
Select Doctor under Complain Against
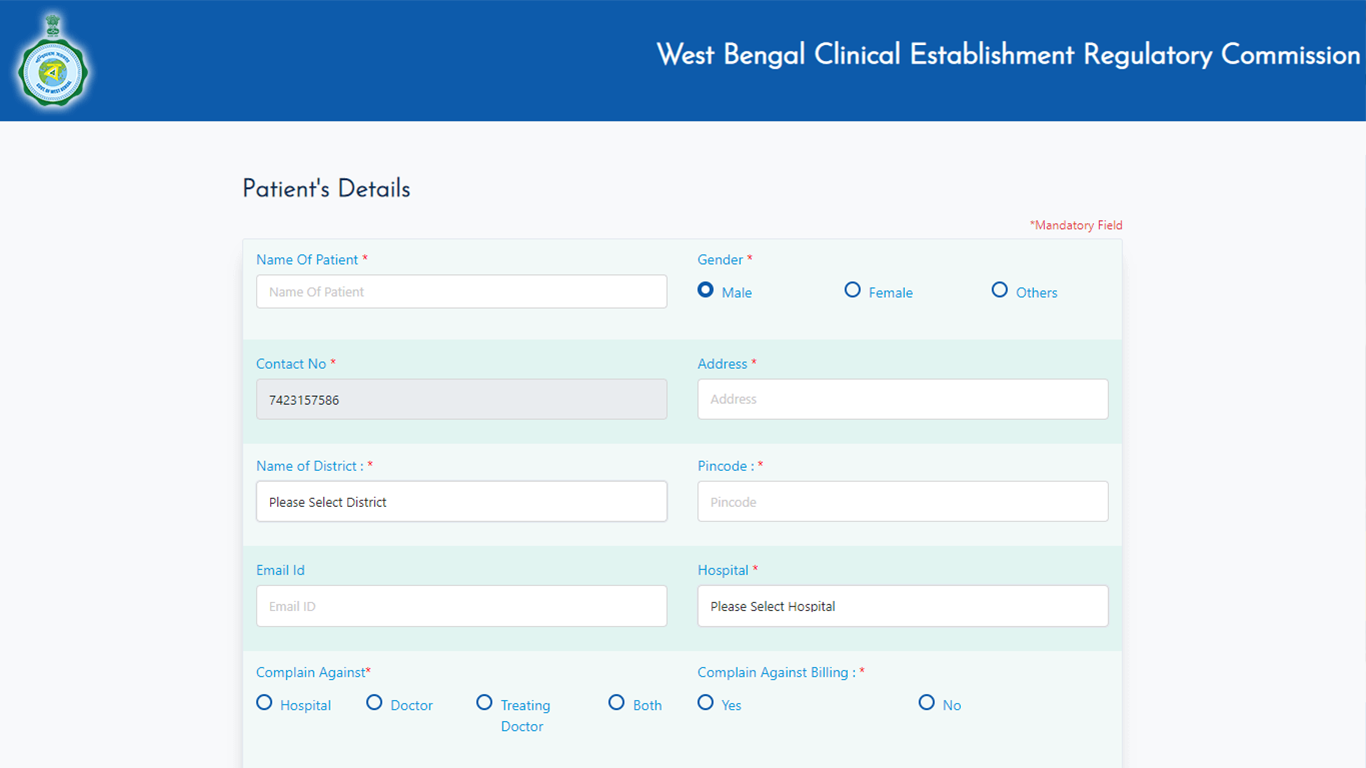374,703
